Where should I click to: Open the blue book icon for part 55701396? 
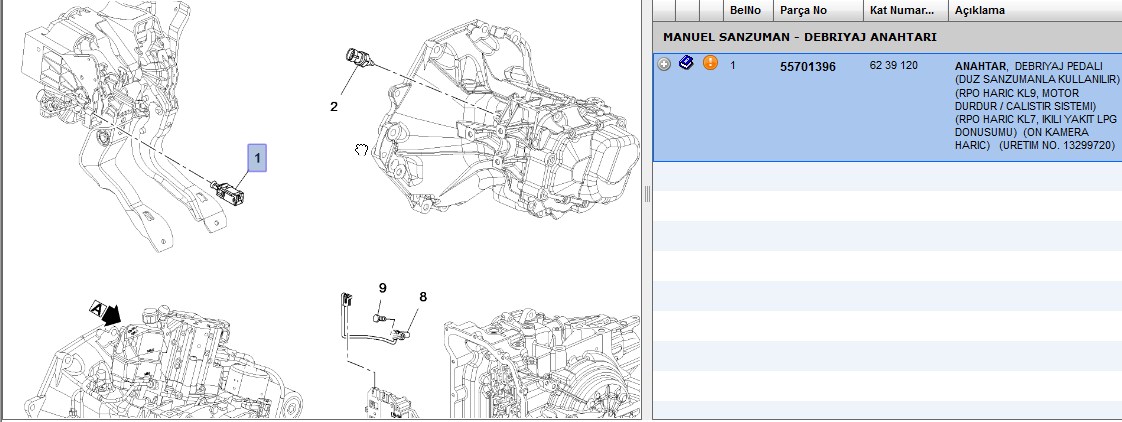tap(686, 63)
